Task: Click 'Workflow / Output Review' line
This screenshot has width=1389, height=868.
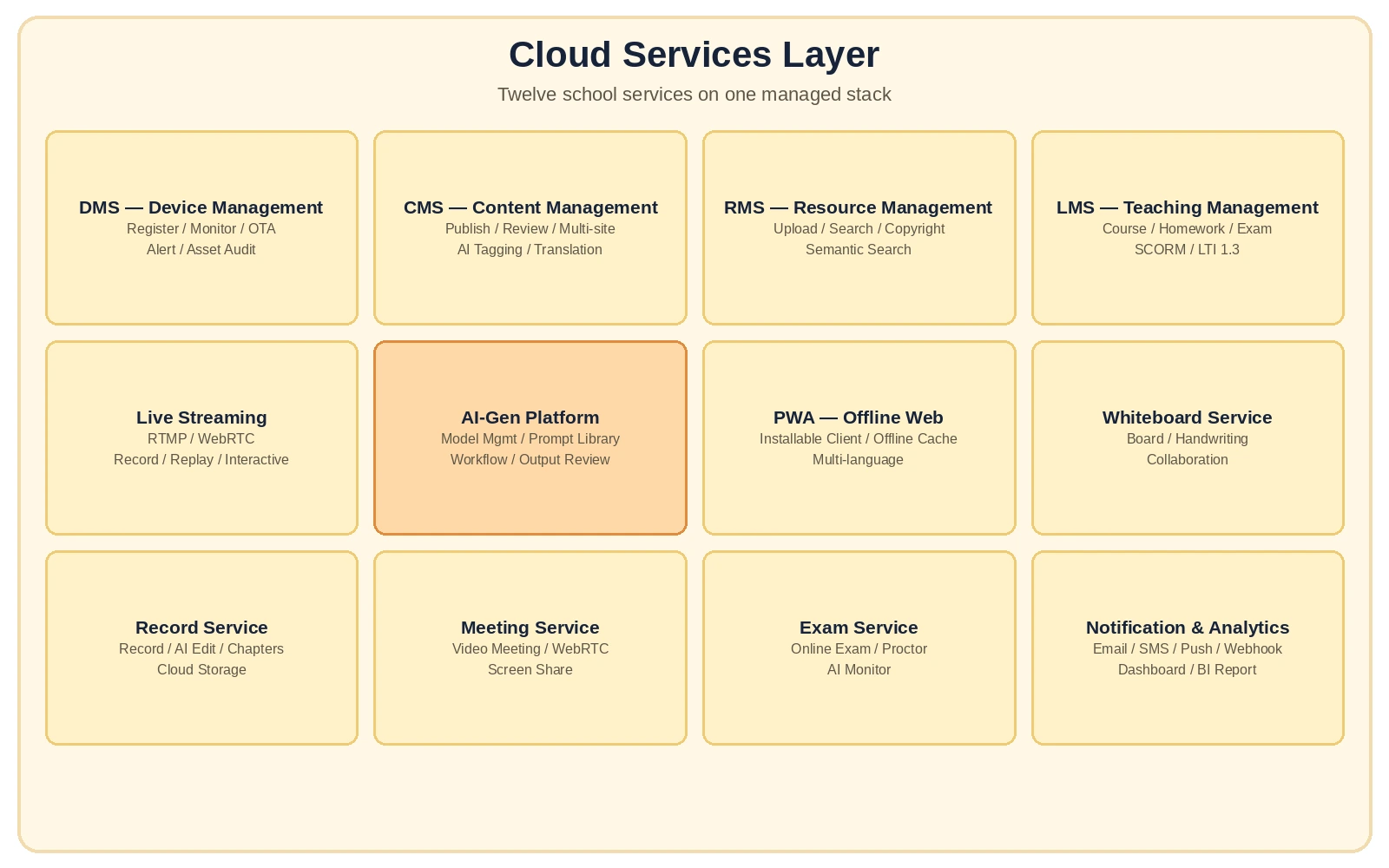Action: 530,460
